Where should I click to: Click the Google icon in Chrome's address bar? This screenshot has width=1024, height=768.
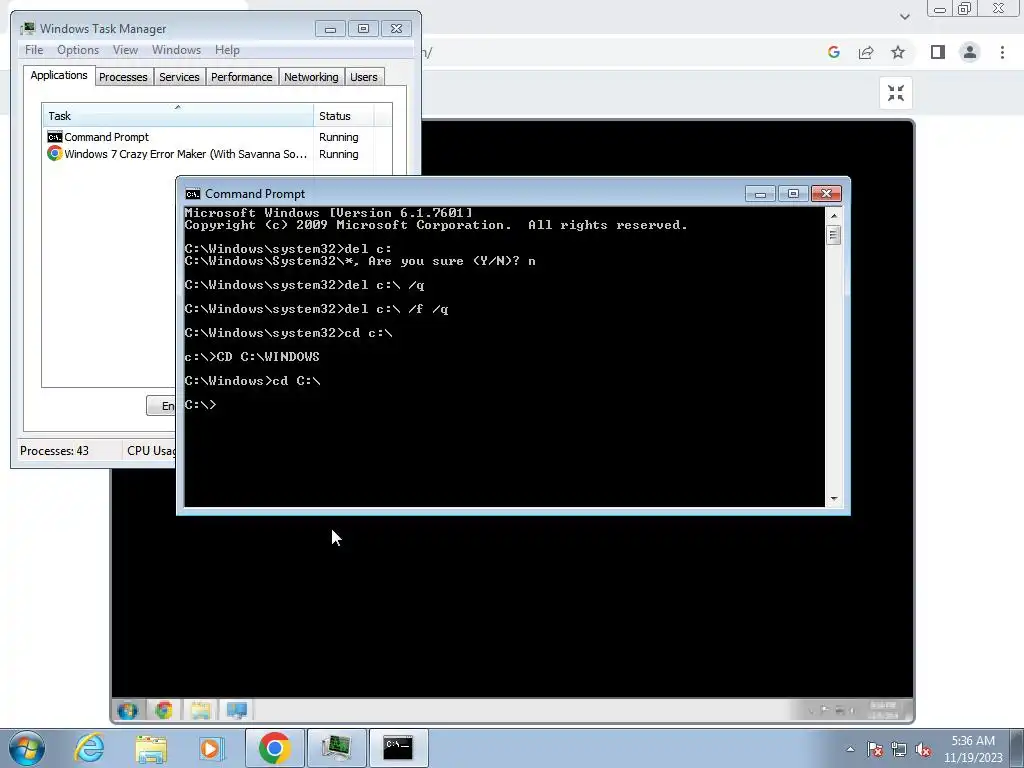click(x=833, y=52)
